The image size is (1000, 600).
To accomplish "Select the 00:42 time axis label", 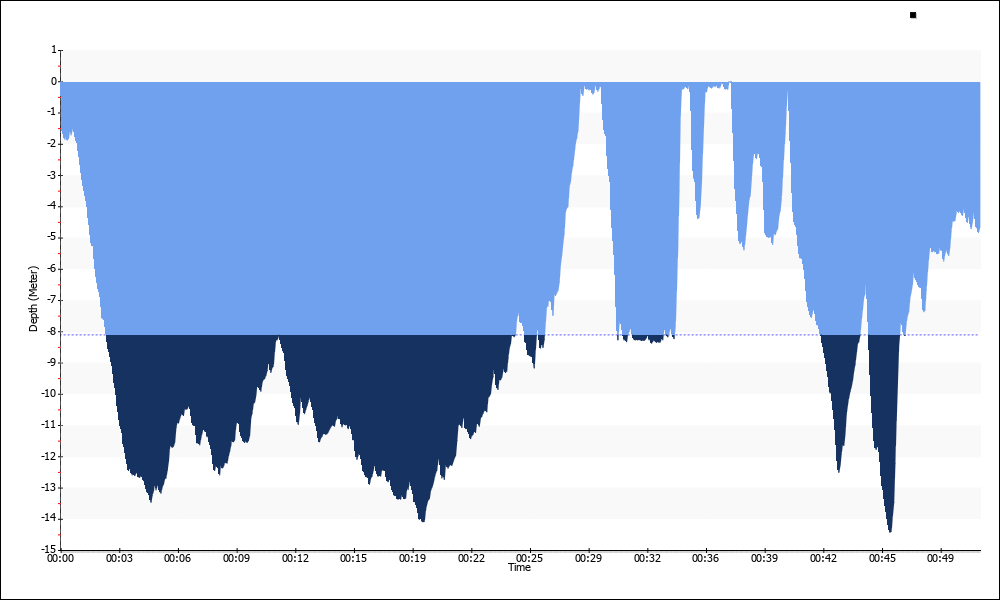I will [x=823, y=559].
